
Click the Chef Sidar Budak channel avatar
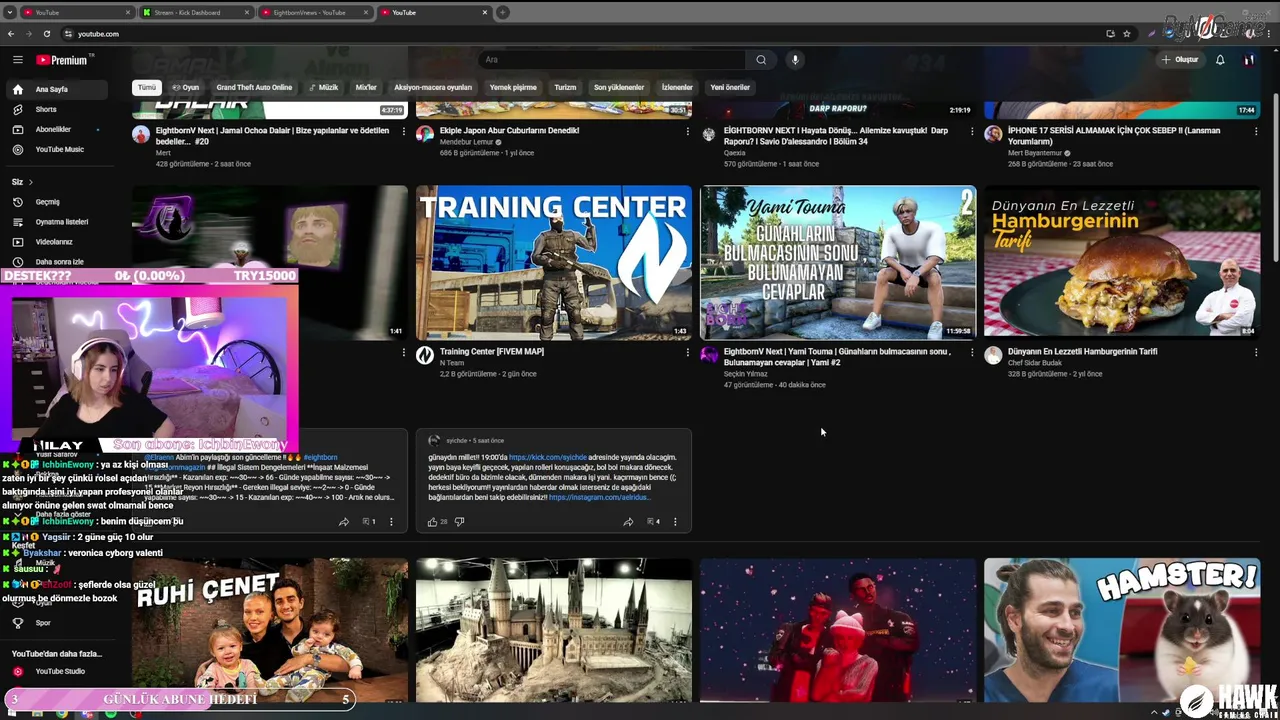993,355
